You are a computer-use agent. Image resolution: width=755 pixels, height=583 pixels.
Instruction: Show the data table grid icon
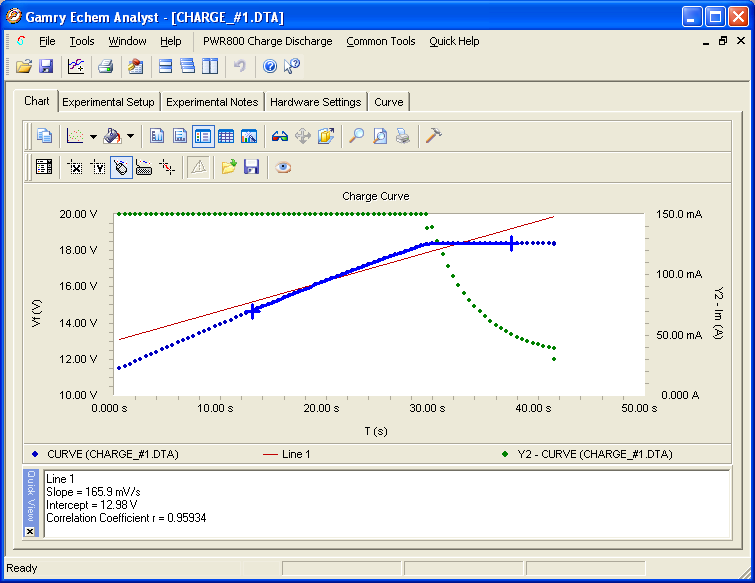226,136
